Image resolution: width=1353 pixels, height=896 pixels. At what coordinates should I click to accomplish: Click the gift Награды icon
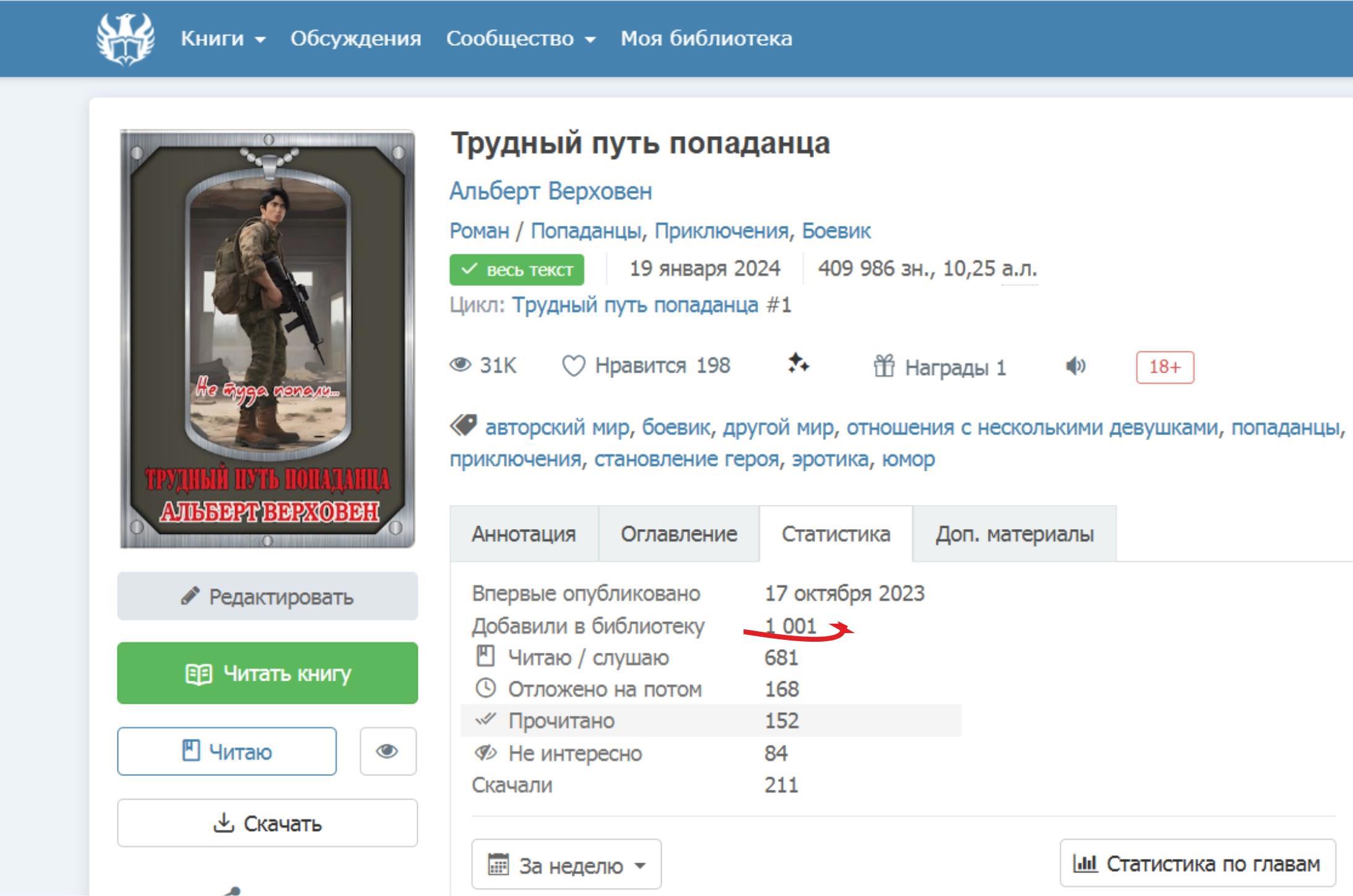point(884,366)
